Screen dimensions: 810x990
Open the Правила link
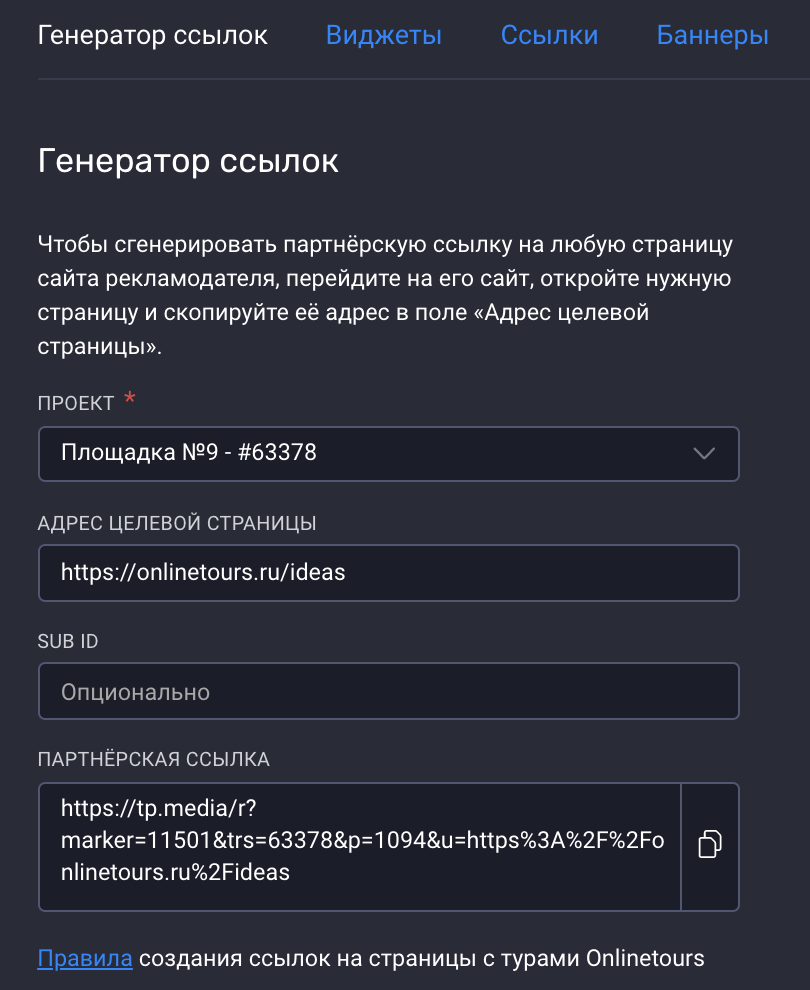click(85, 959)
